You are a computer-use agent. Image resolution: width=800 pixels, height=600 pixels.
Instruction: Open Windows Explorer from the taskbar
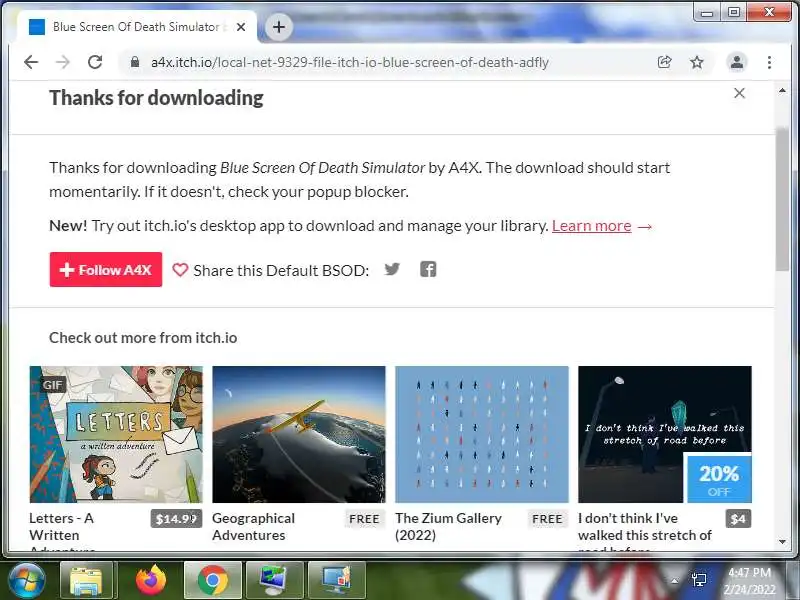(86, 581)
